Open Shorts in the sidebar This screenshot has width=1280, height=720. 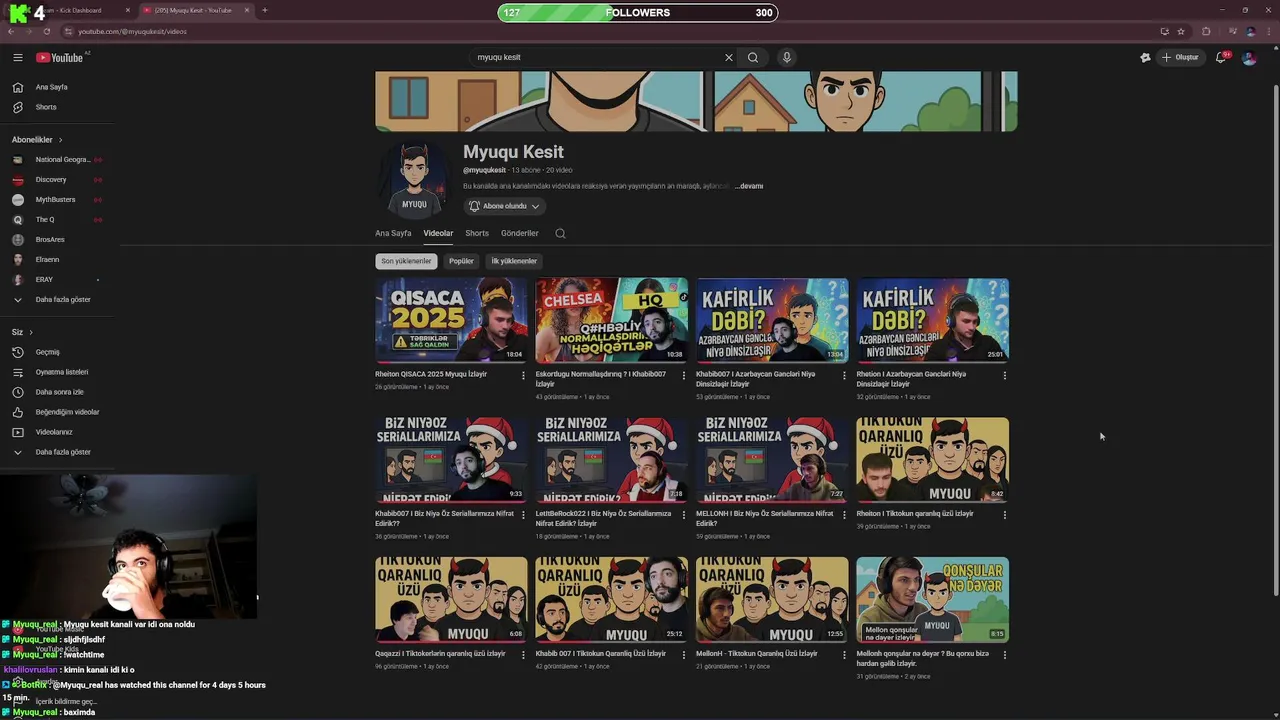point(46,107)
